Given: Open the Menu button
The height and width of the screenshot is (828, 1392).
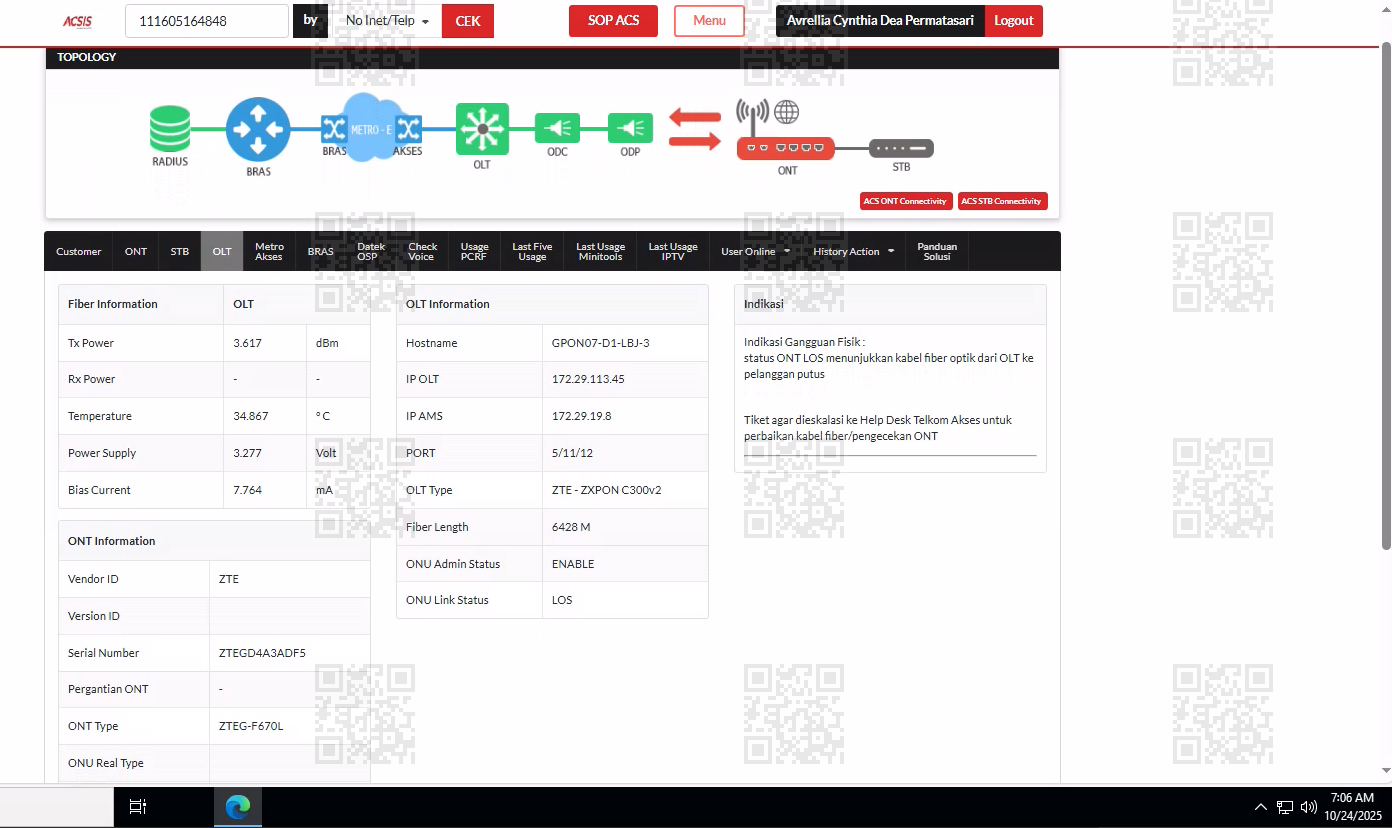Looking at the screenshot, I should click(x=709, y=21).
